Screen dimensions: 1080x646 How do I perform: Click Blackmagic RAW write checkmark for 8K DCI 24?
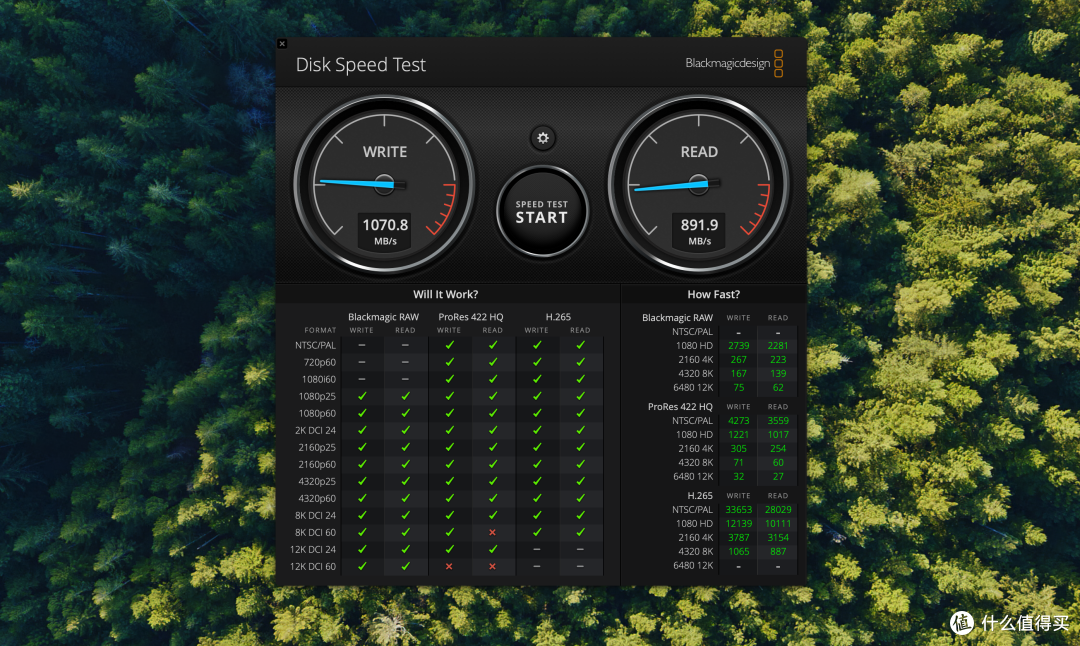(362, 515)
